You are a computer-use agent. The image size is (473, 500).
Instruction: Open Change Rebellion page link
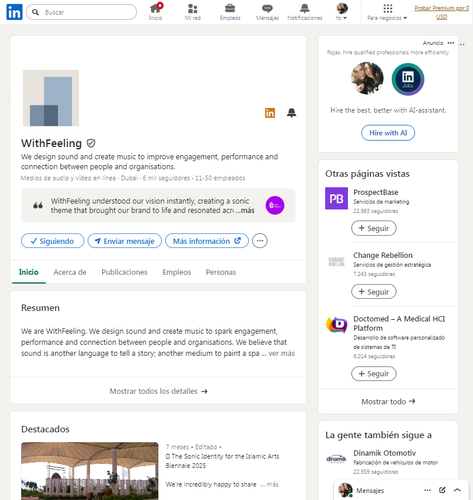tap(383, 255)
